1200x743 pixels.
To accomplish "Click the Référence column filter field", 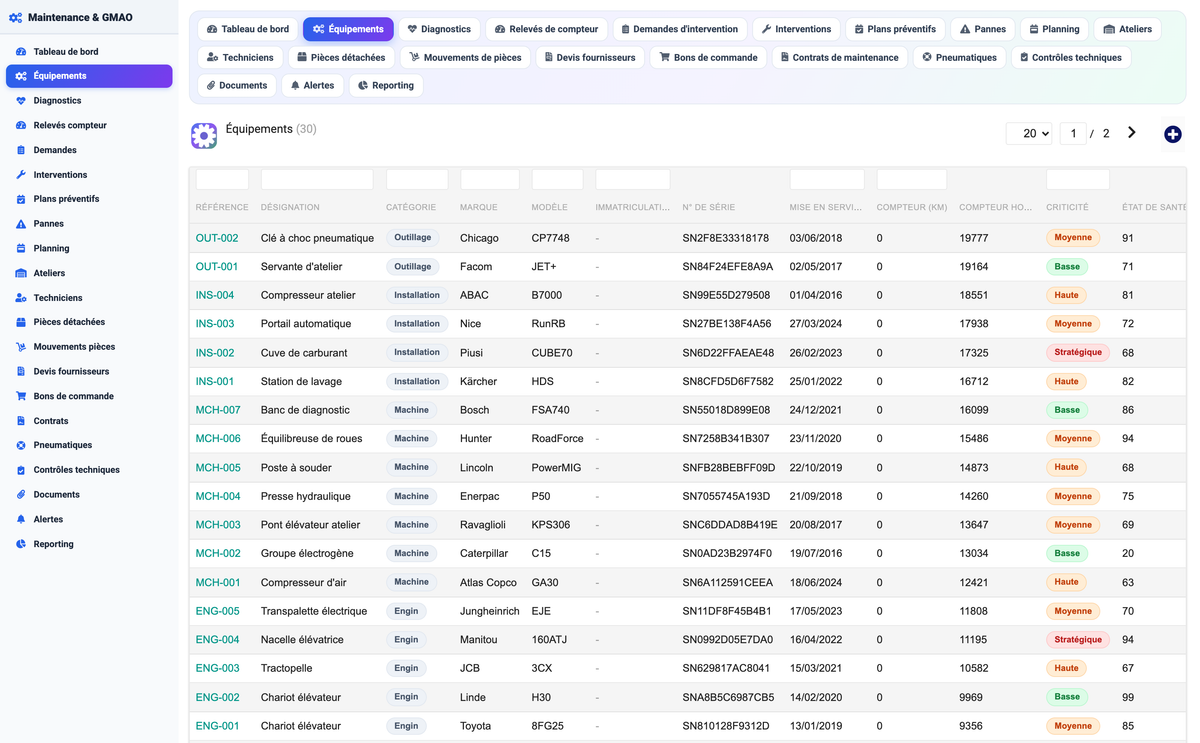I will tap(222, 179).
